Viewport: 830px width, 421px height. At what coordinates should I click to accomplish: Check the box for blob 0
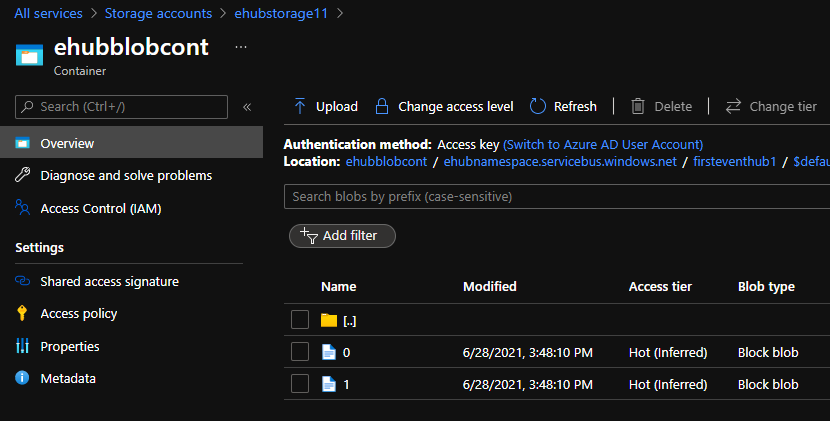click(300, 352)
